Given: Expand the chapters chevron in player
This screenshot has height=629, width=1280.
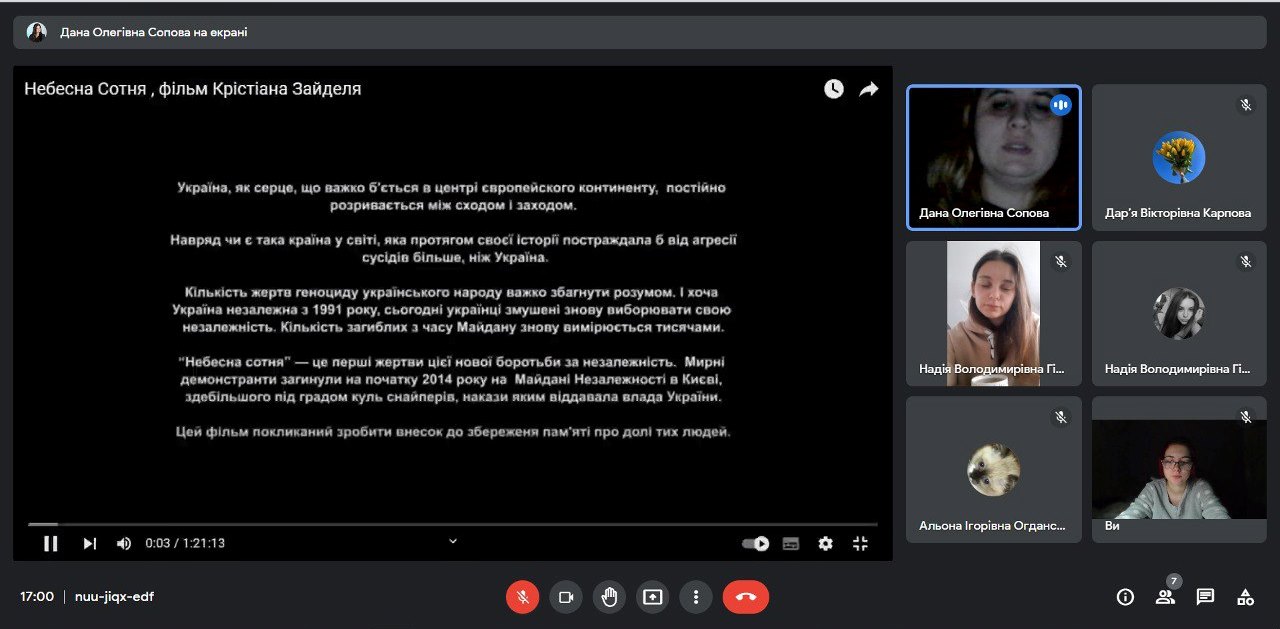Looking at the screenshot, I should point(452,541).
